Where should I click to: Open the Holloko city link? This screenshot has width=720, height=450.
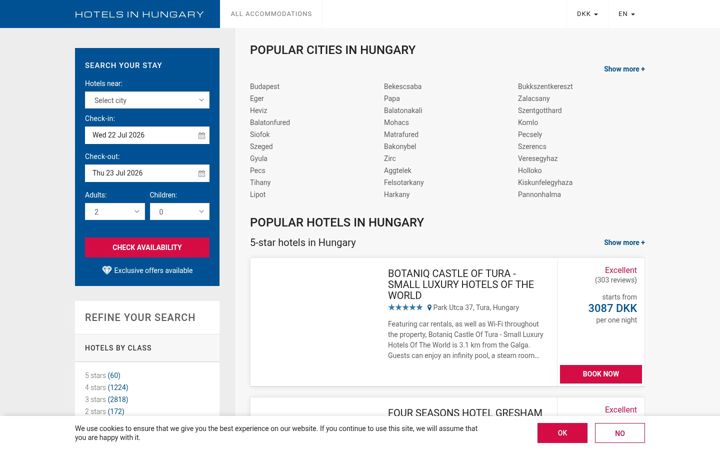(x=529, y=170)
